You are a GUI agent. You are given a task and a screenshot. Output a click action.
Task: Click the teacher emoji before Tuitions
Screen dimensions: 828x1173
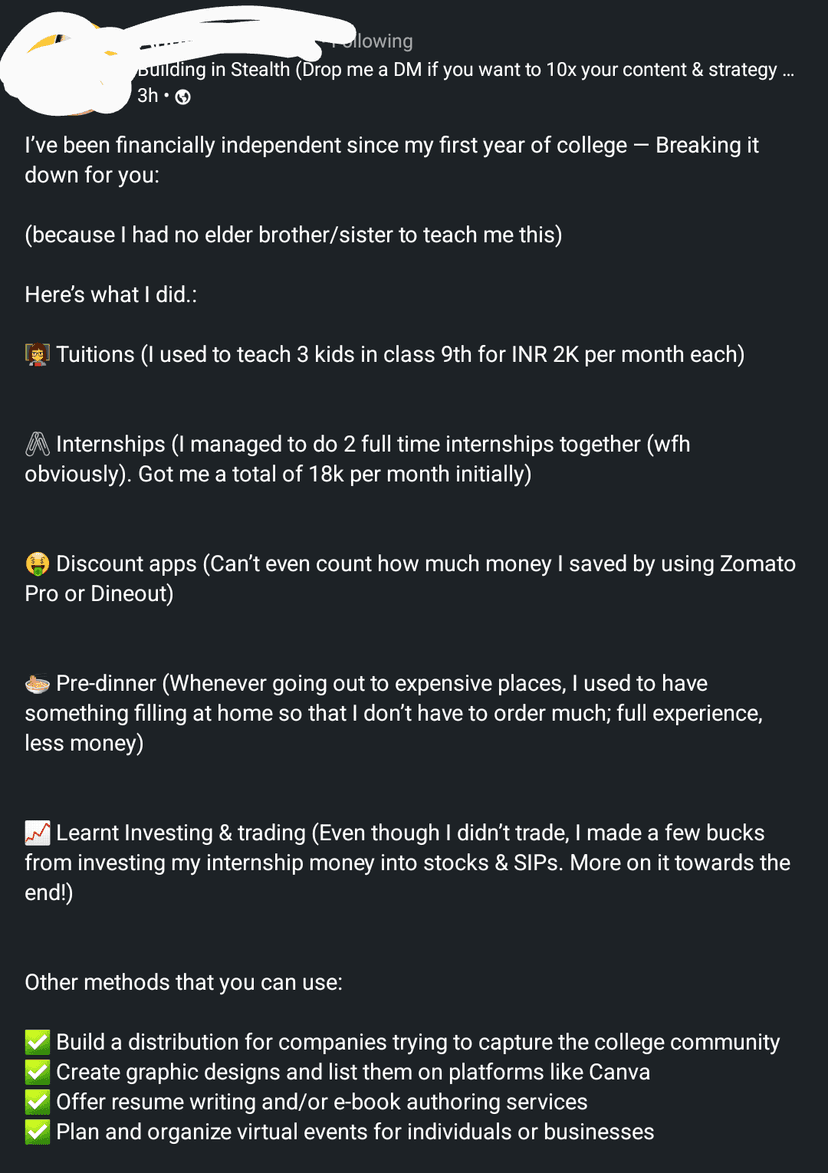37,354
